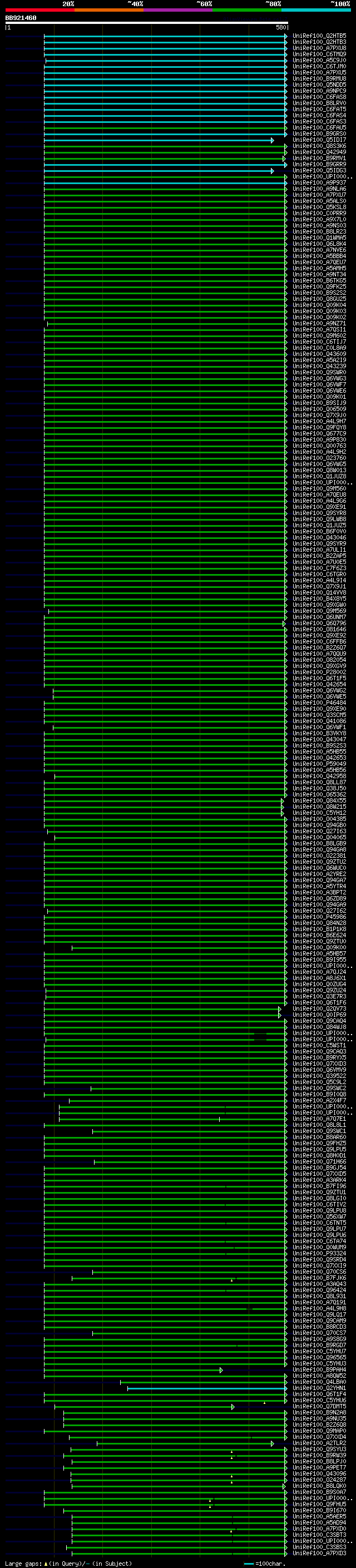The image size is (356, 1568).
Task: Choose the UniRef100_A5BBB4 hit
Action: [x=319, y=257]
